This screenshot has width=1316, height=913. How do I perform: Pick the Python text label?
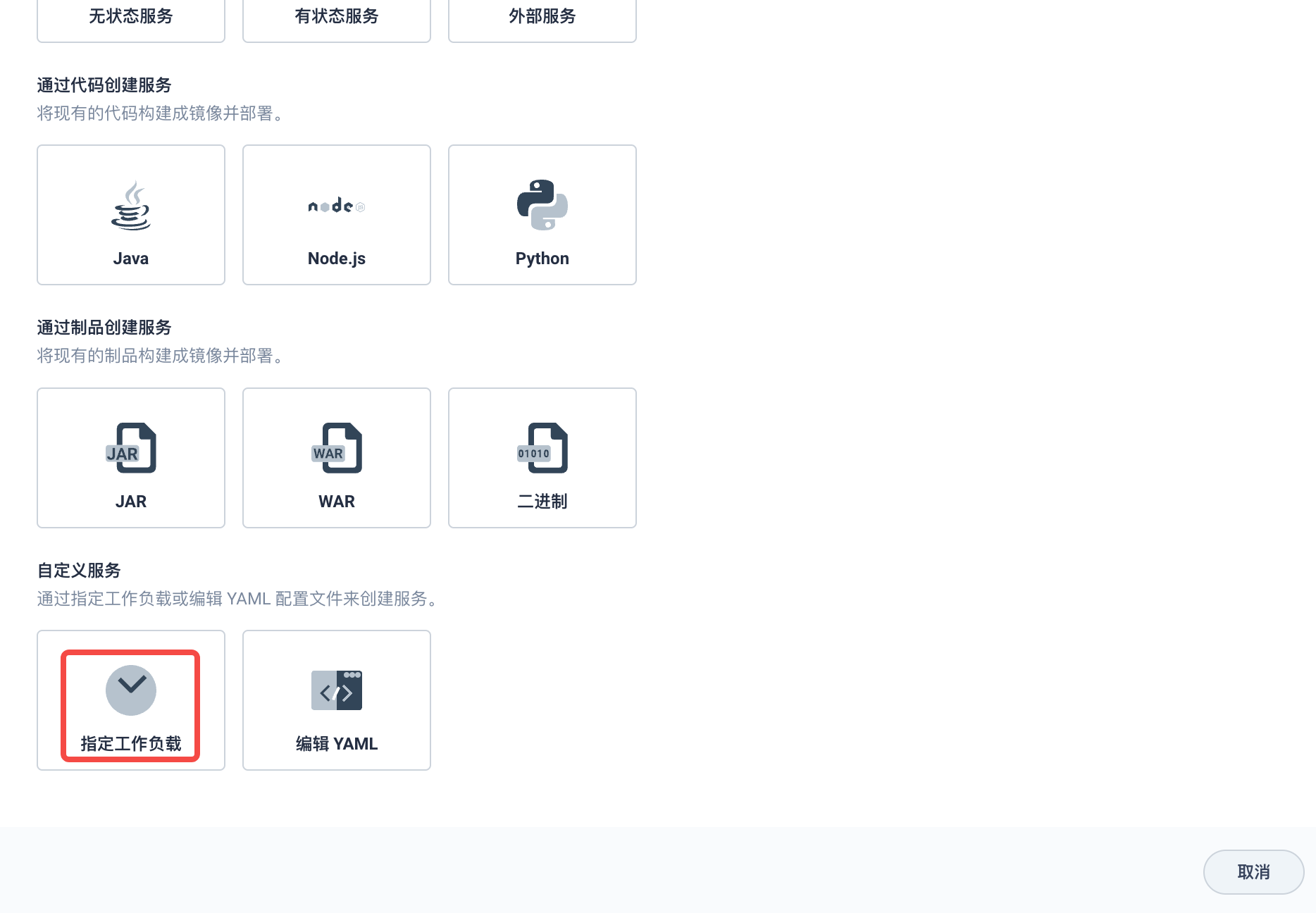pos(542,259)
